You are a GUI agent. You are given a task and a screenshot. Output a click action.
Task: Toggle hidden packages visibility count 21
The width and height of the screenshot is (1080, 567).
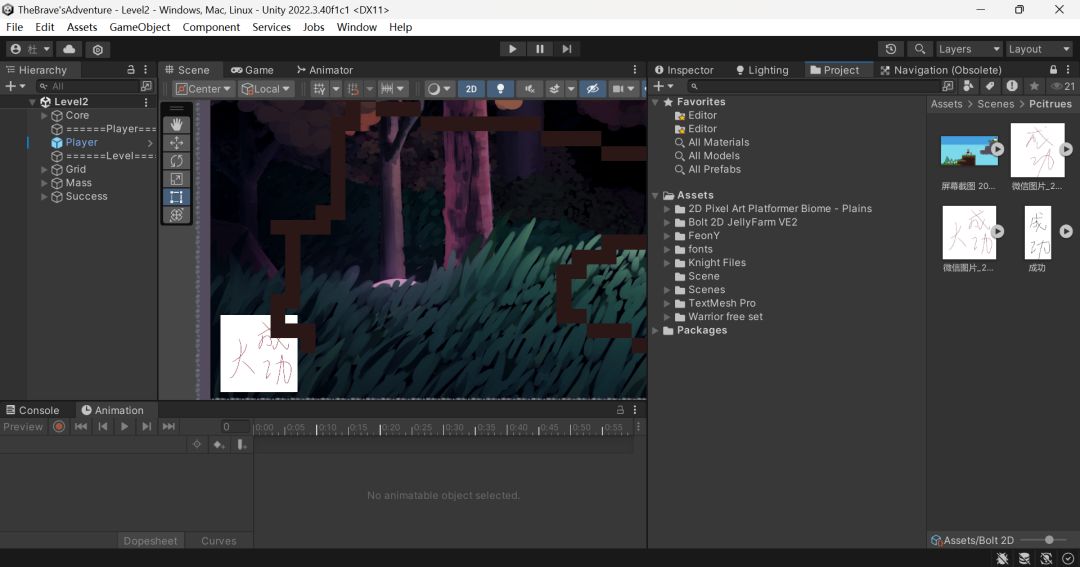click(x=1063, y=86)
